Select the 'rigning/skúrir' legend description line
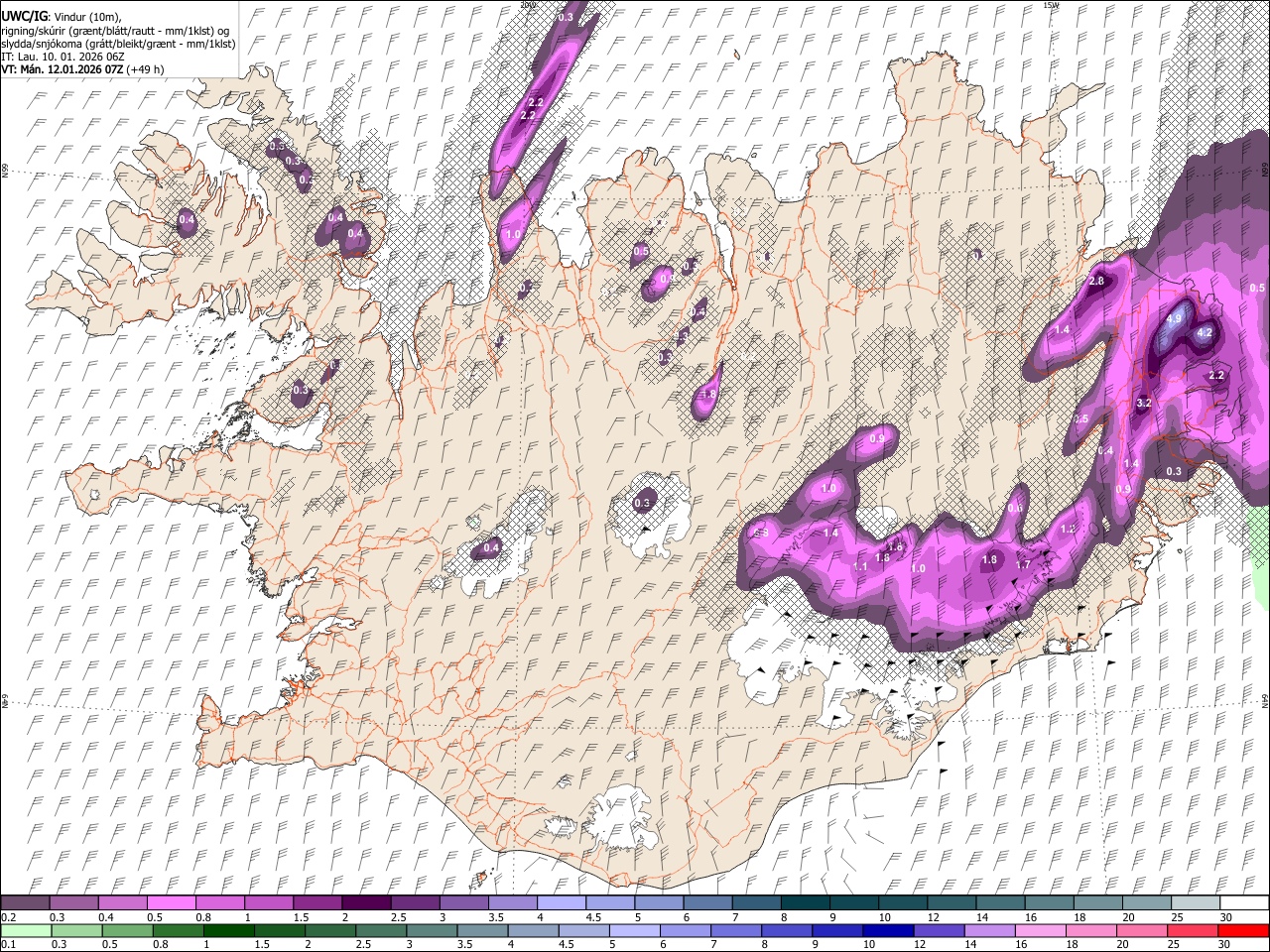This screenshot has width=1270, height=952. point(116,31)
